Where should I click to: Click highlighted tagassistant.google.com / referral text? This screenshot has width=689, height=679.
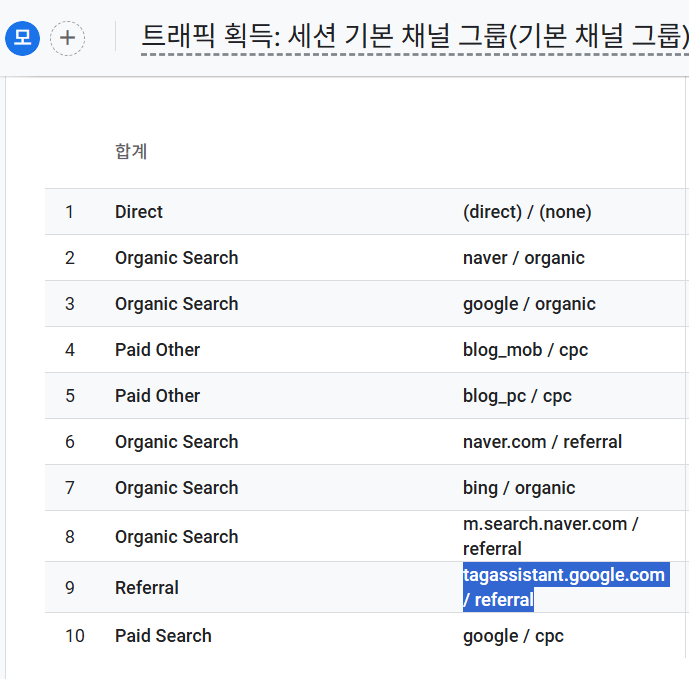tap(566, 587)
